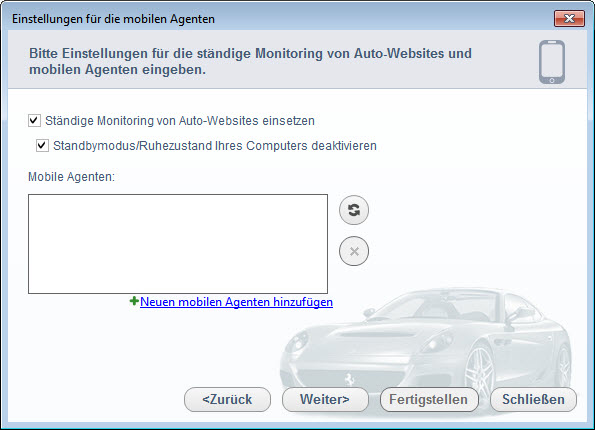The height and width of the screenshot is (430, 595).
Task: Click the green plus icon beside add-agent link
Action: coord(134,301)
